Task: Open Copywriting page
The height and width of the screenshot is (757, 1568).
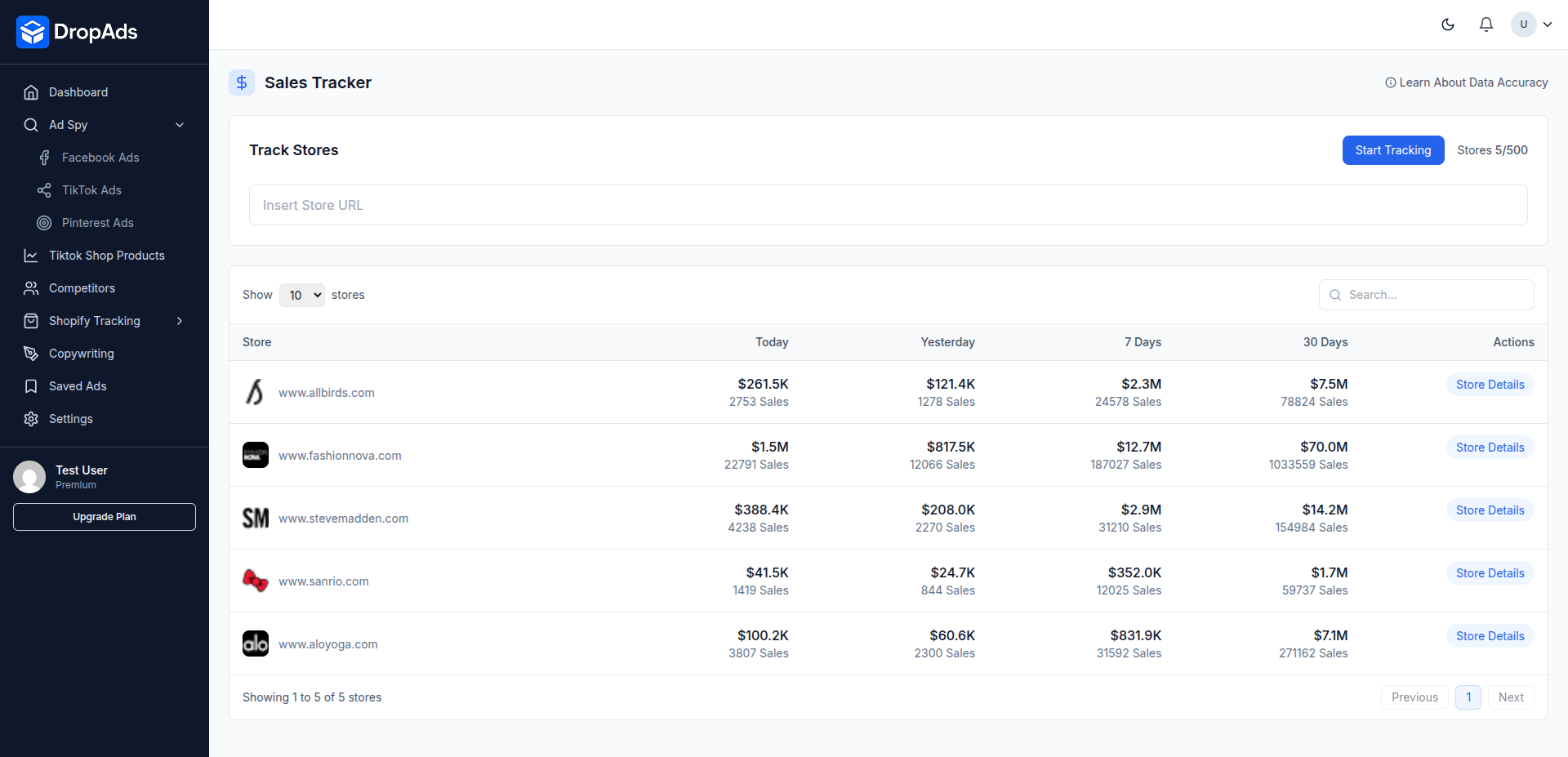Action: (x=82, y=354)
